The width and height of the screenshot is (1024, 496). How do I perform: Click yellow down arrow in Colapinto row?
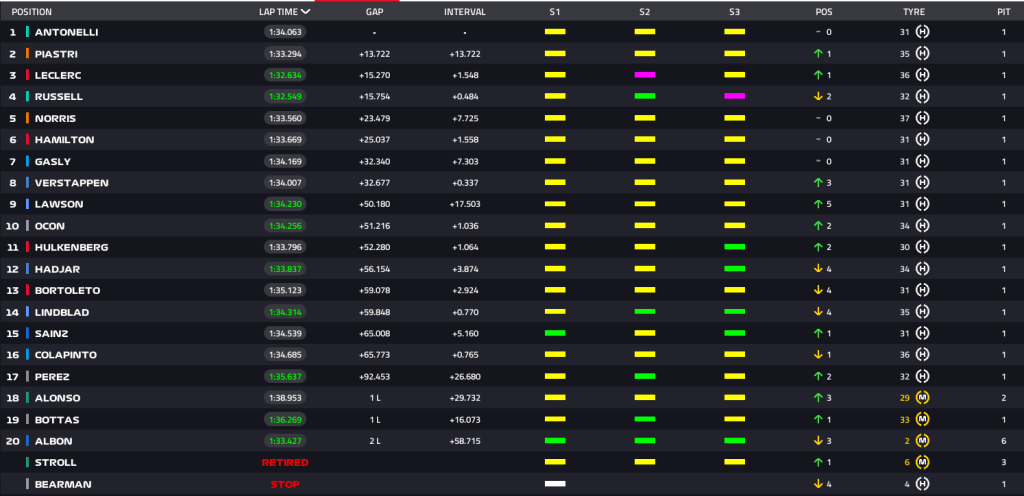pyautogui.click(x=818, y=355)
